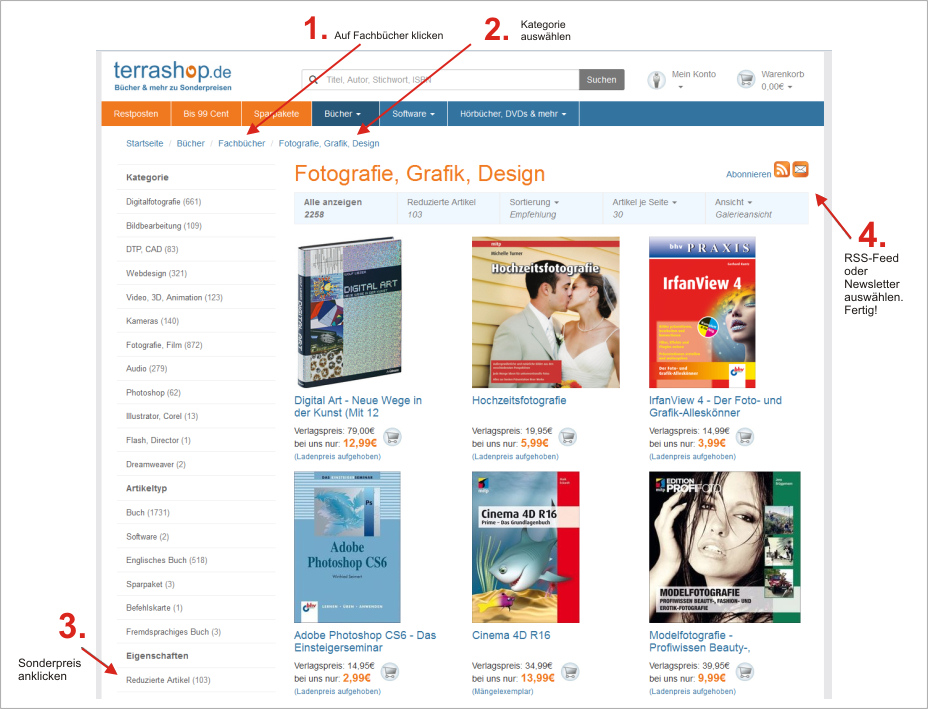Viewport: 928px width, 709px height.
Task: Click the Abonnieren link
Action: (748, 174)
